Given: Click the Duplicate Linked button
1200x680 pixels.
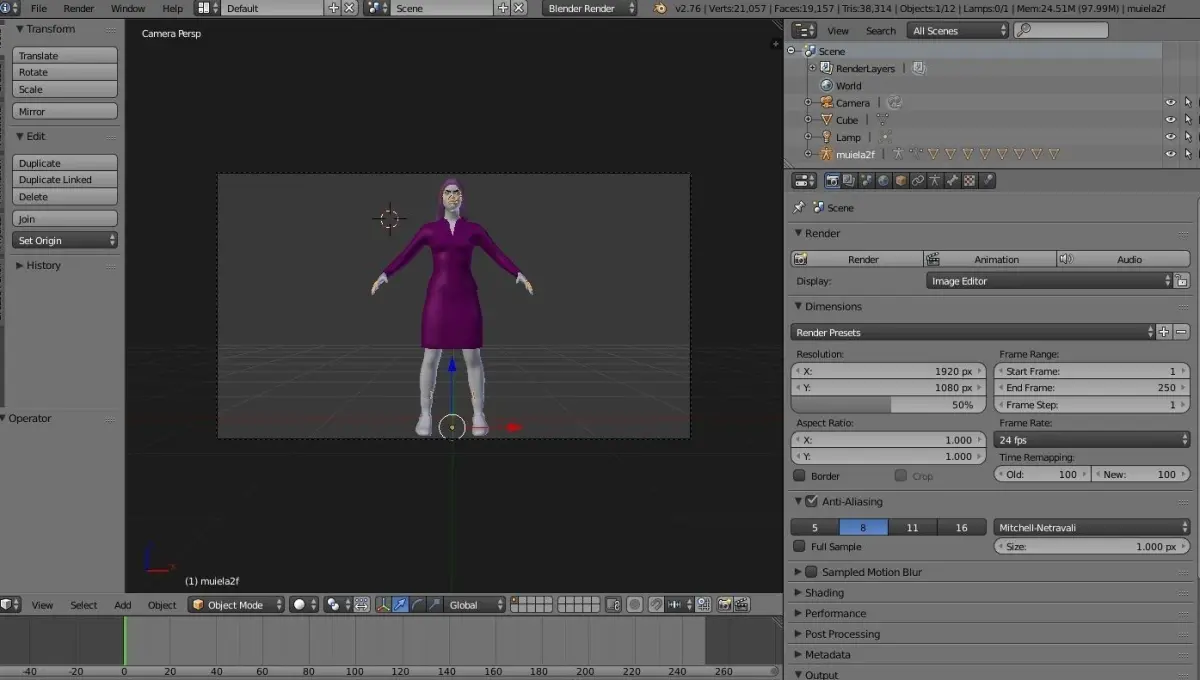Looking at the screenshot, I should [x=65, y=180].
